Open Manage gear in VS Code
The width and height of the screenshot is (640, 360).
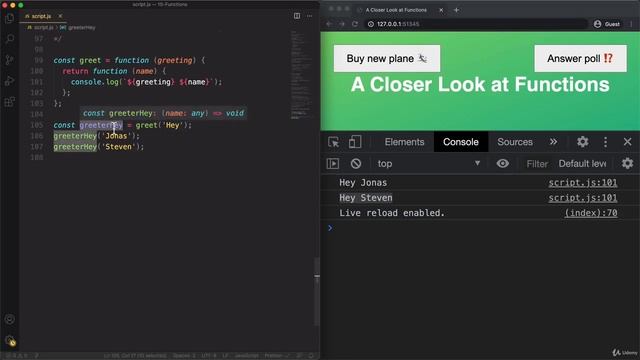click(10, 340)
